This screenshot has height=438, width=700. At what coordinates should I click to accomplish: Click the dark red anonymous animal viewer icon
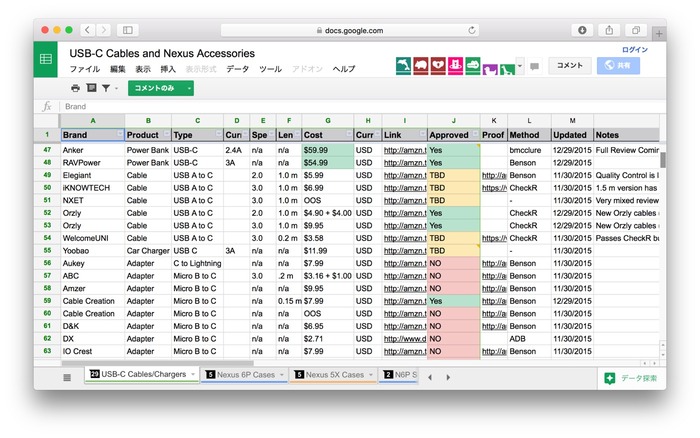tap(421, 66)
